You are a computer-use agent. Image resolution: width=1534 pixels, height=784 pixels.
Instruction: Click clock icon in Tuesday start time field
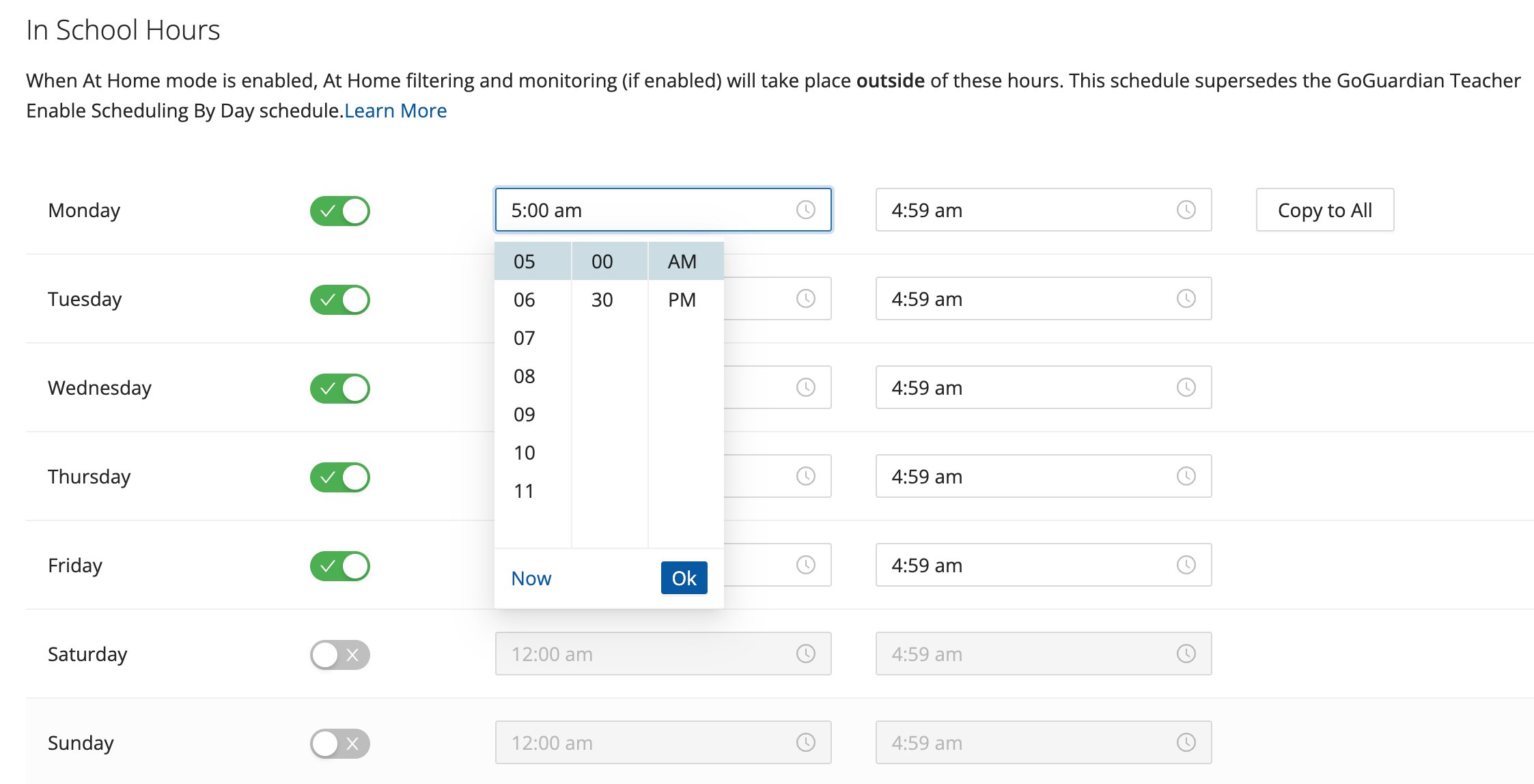[x=806, y=298]
